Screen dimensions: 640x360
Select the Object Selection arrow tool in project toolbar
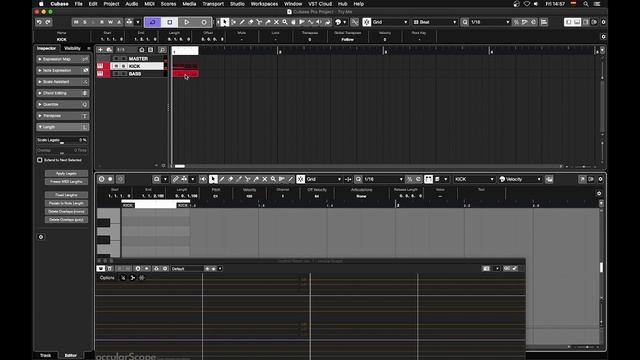click(x=225, y=22)
